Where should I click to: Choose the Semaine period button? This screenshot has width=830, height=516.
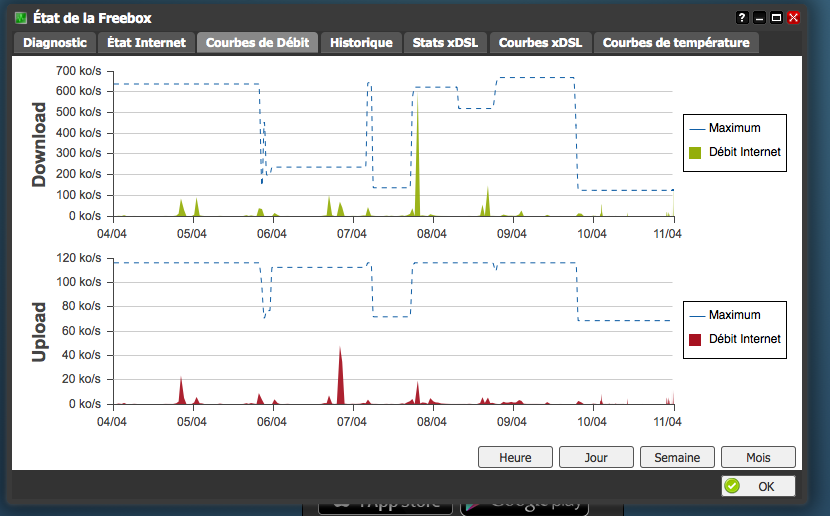coord(677,457)
